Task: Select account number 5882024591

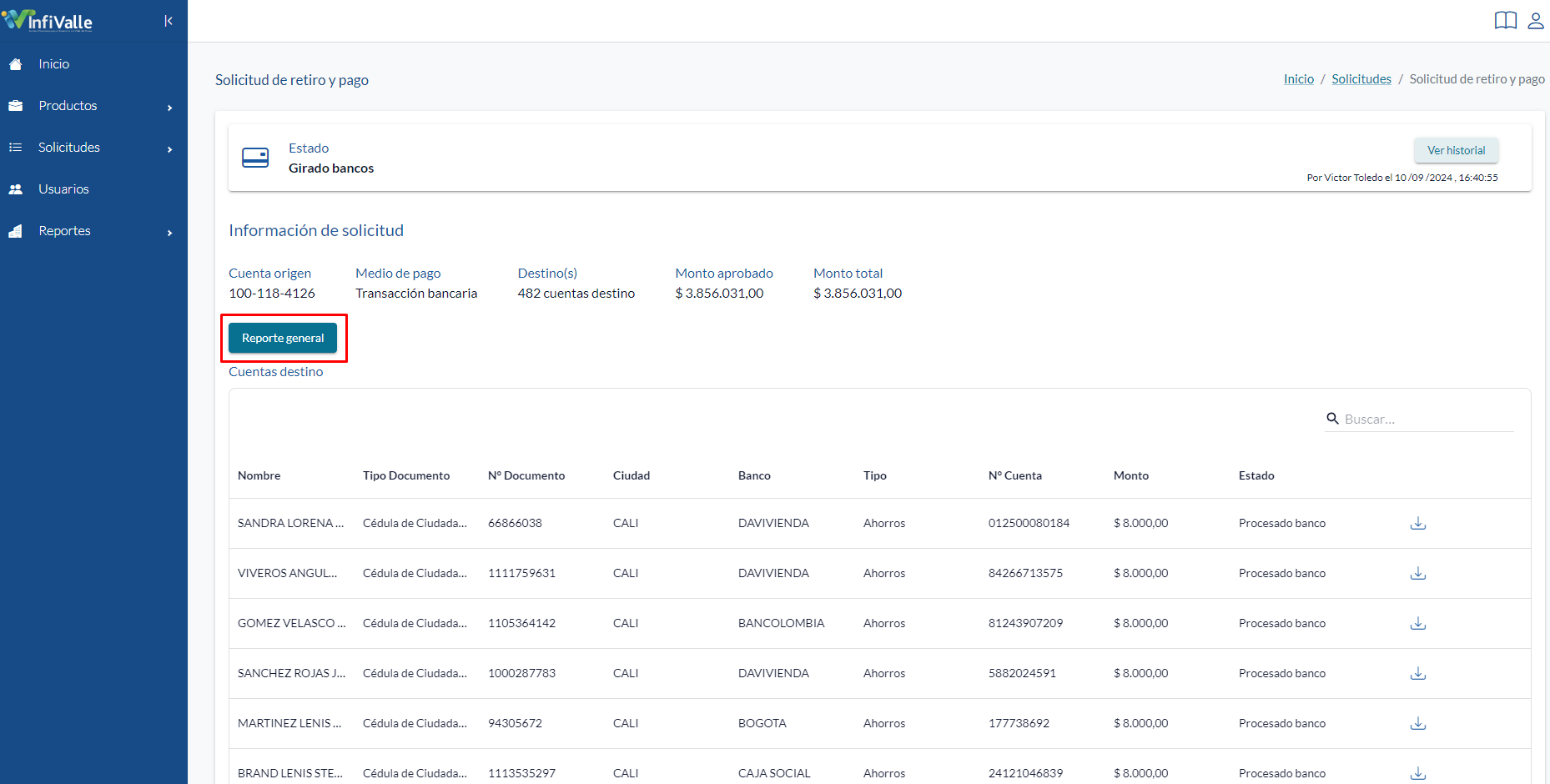Action: tap(1022, 673)
